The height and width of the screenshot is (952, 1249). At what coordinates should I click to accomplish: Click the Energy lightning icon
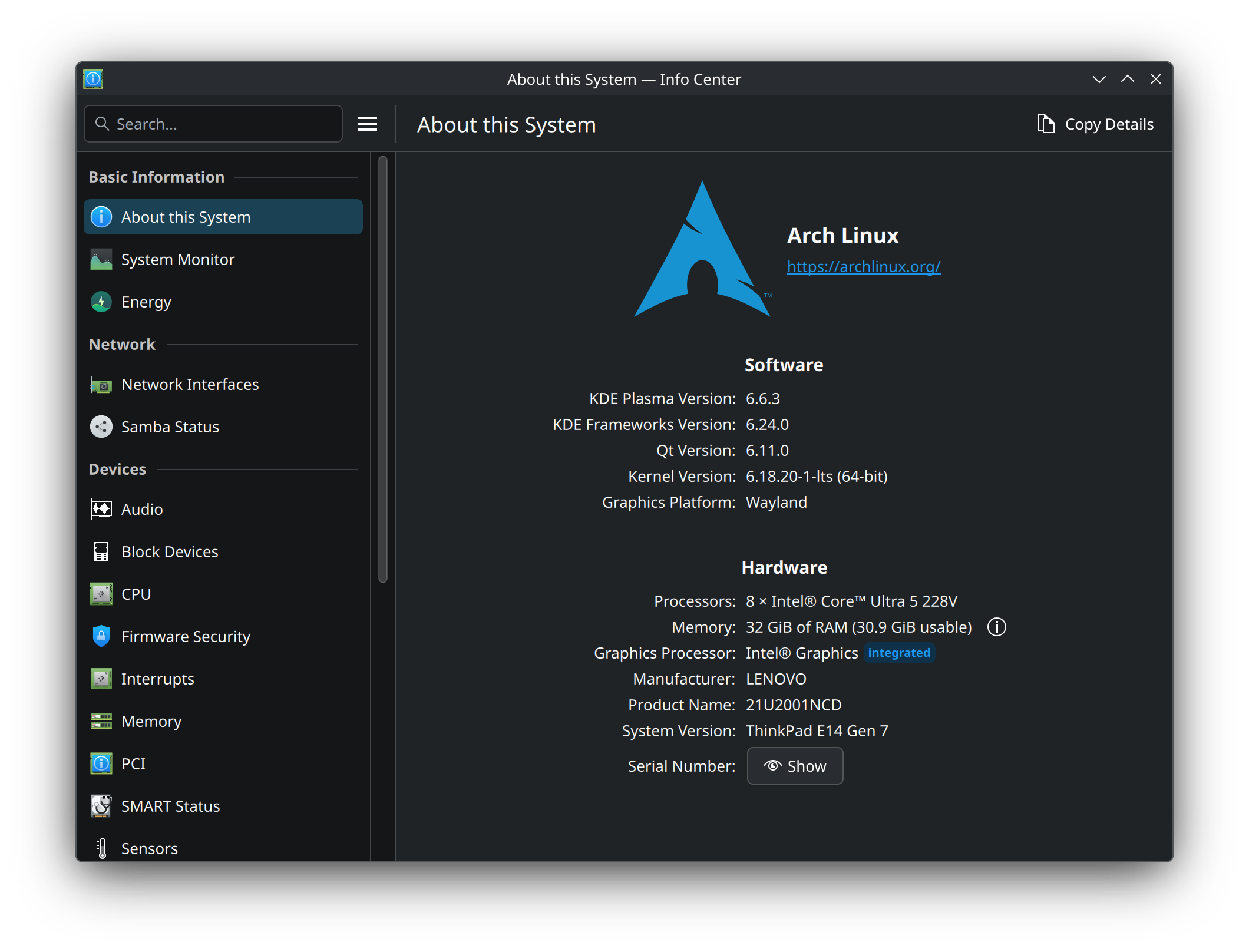click(101, 302)
